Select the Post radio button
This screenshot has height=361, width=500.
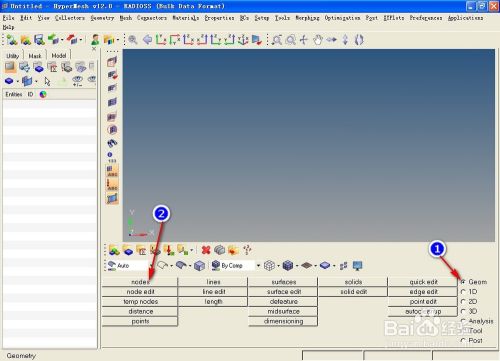[x=463, y=340]
